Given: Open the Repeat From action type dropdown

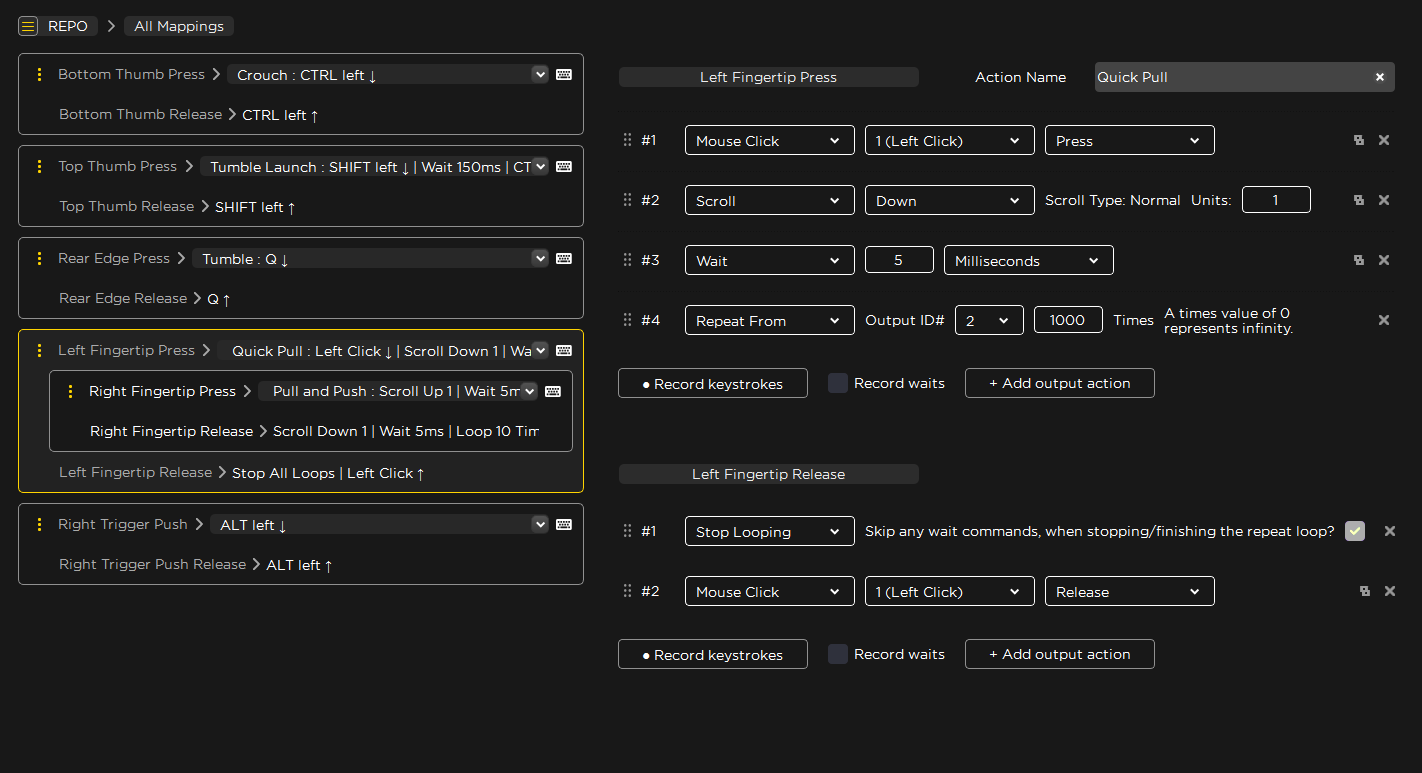Looking at the screenshot, I should point(770,320).
